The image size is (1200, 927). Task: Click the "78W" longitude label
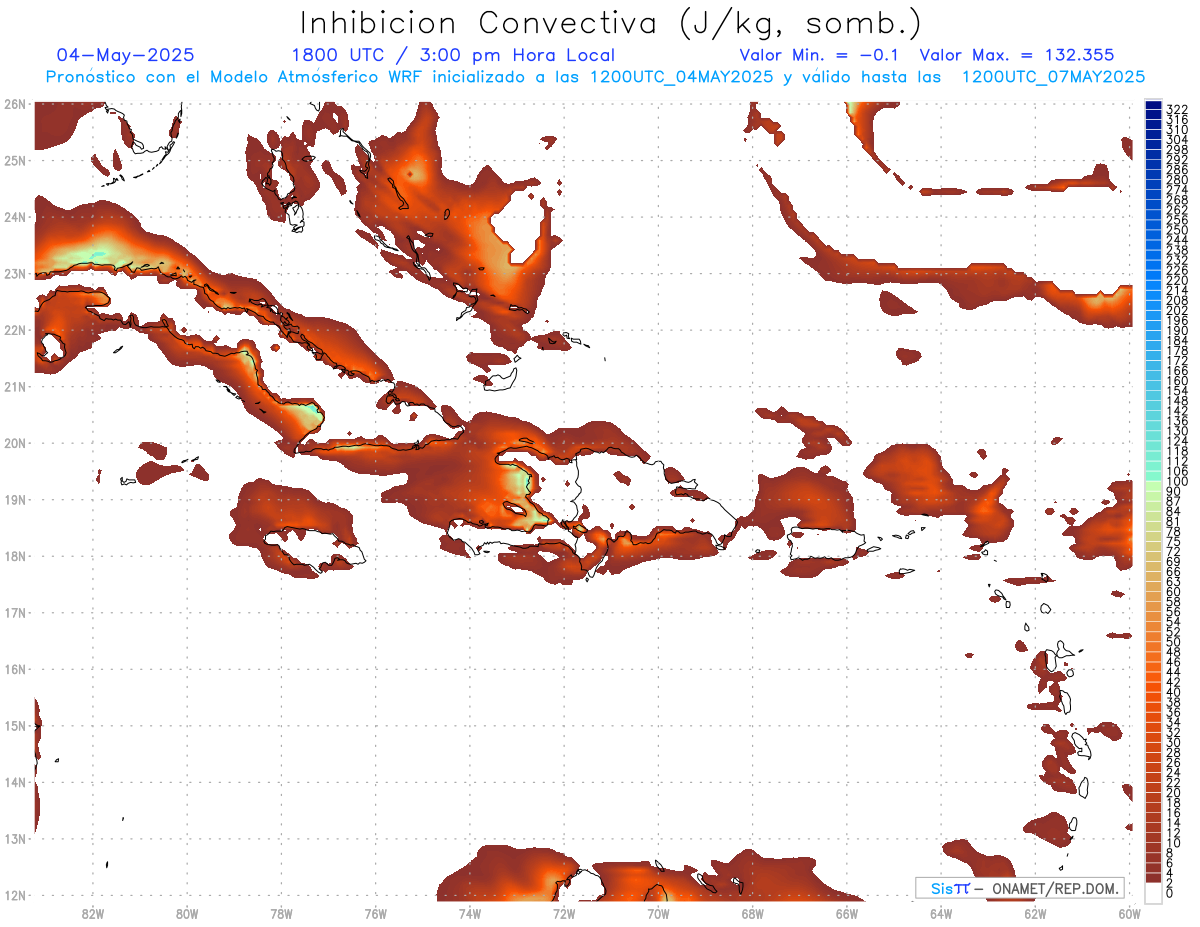[281, 913]
